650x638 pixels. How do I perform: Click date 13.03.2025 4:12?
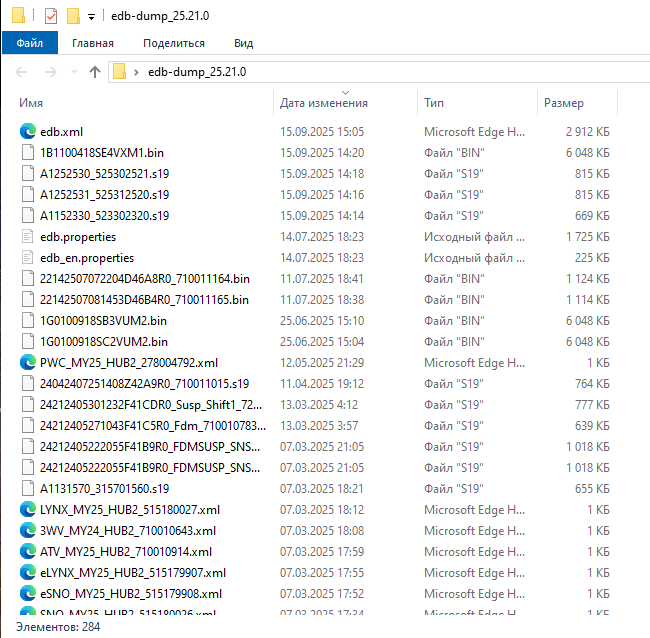click(319, 405)
